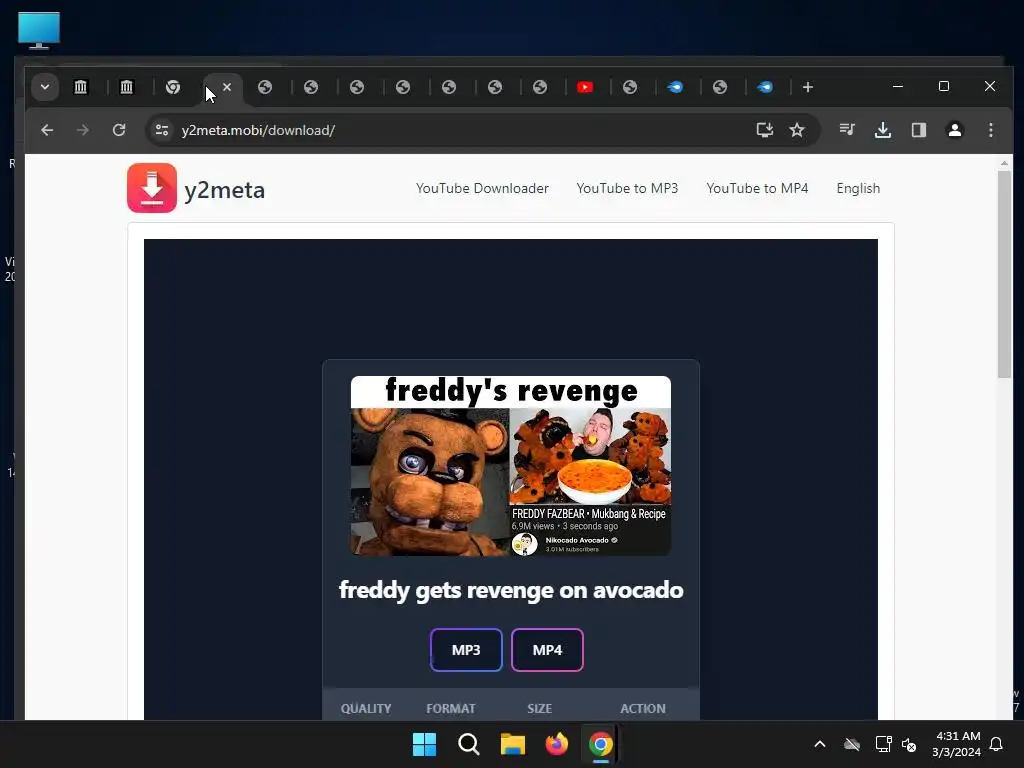This screenshot has width=1024, height=768.
Task: Open the notifications bell icon
Action: 996,744
